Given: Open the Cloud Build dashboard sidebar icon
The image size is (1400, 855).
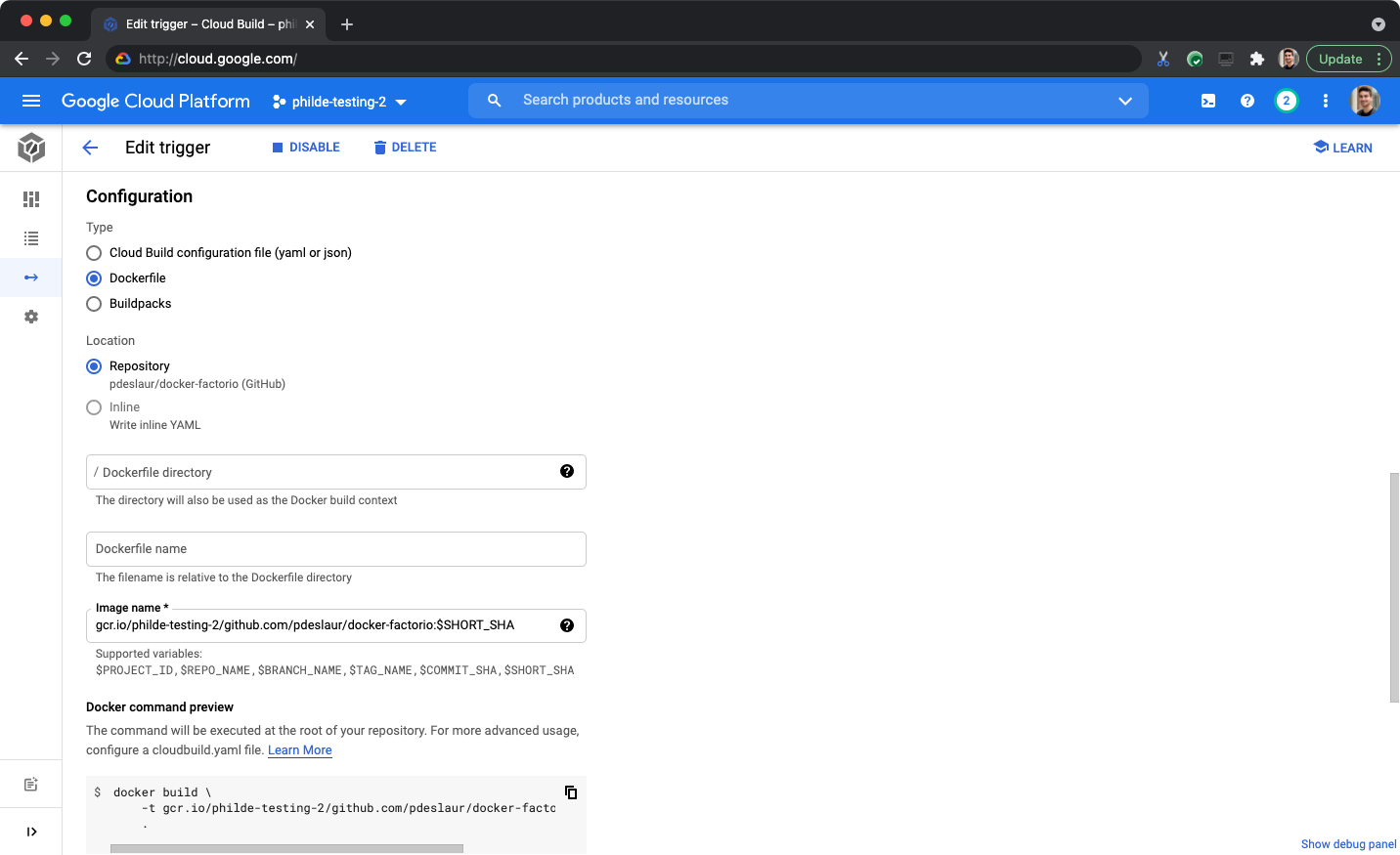Looking at the screenshot, I should [x=31, y=199].
